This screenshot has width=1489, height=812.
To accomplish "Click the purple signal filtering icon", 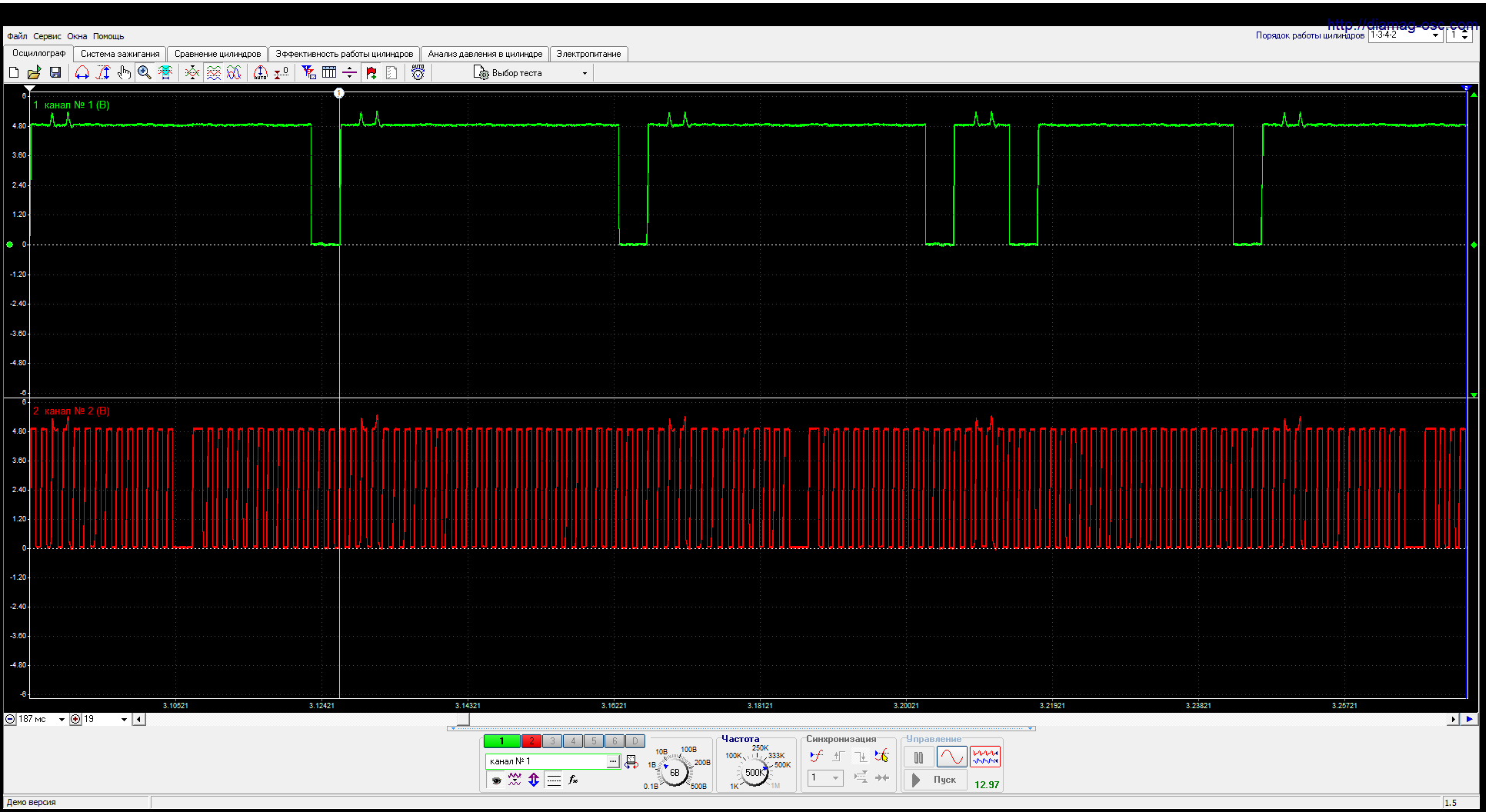I will tap(515, 780).
